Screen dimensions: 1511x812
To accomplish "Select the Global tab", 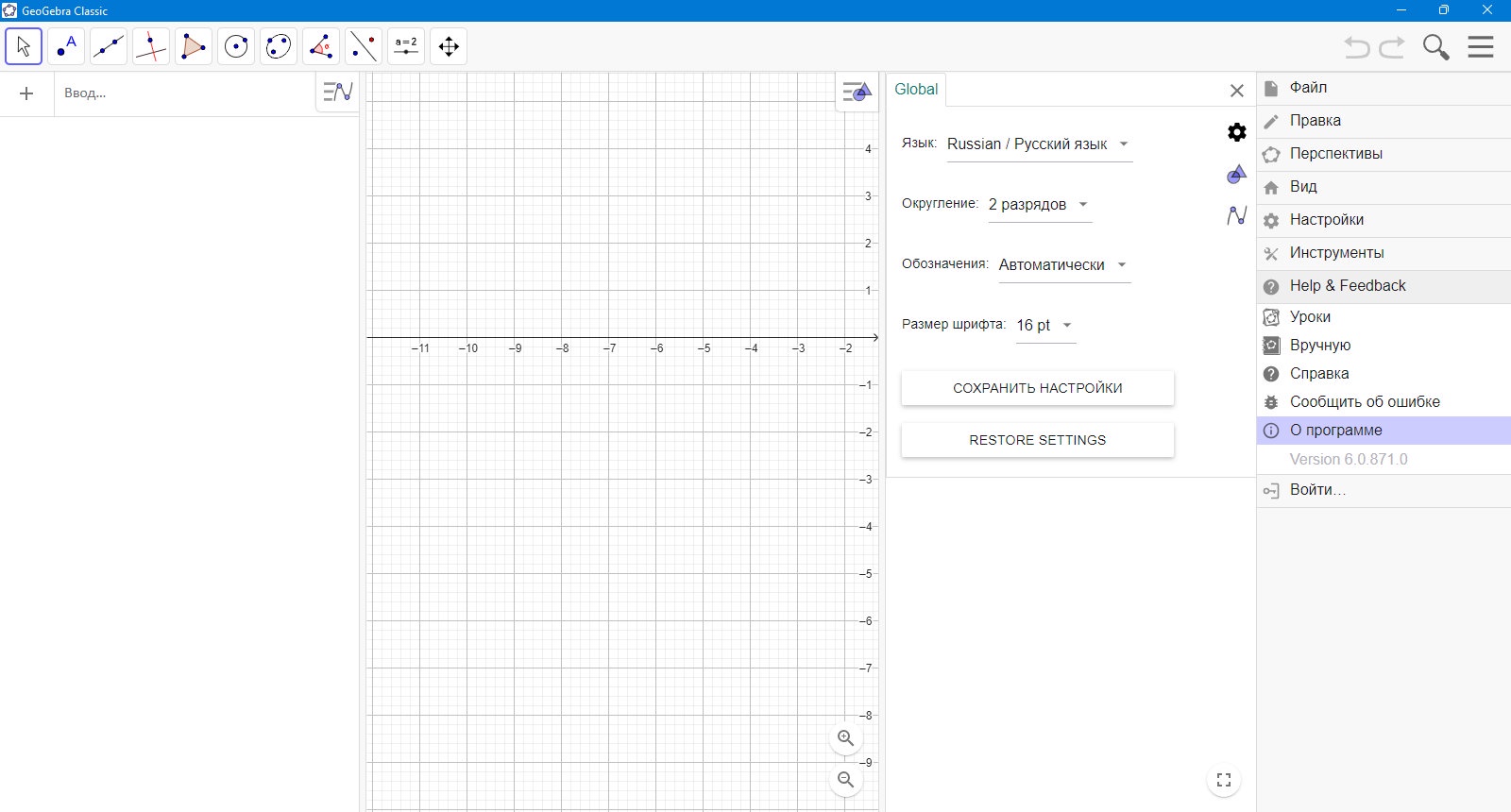I will click(x=916, y=90).
